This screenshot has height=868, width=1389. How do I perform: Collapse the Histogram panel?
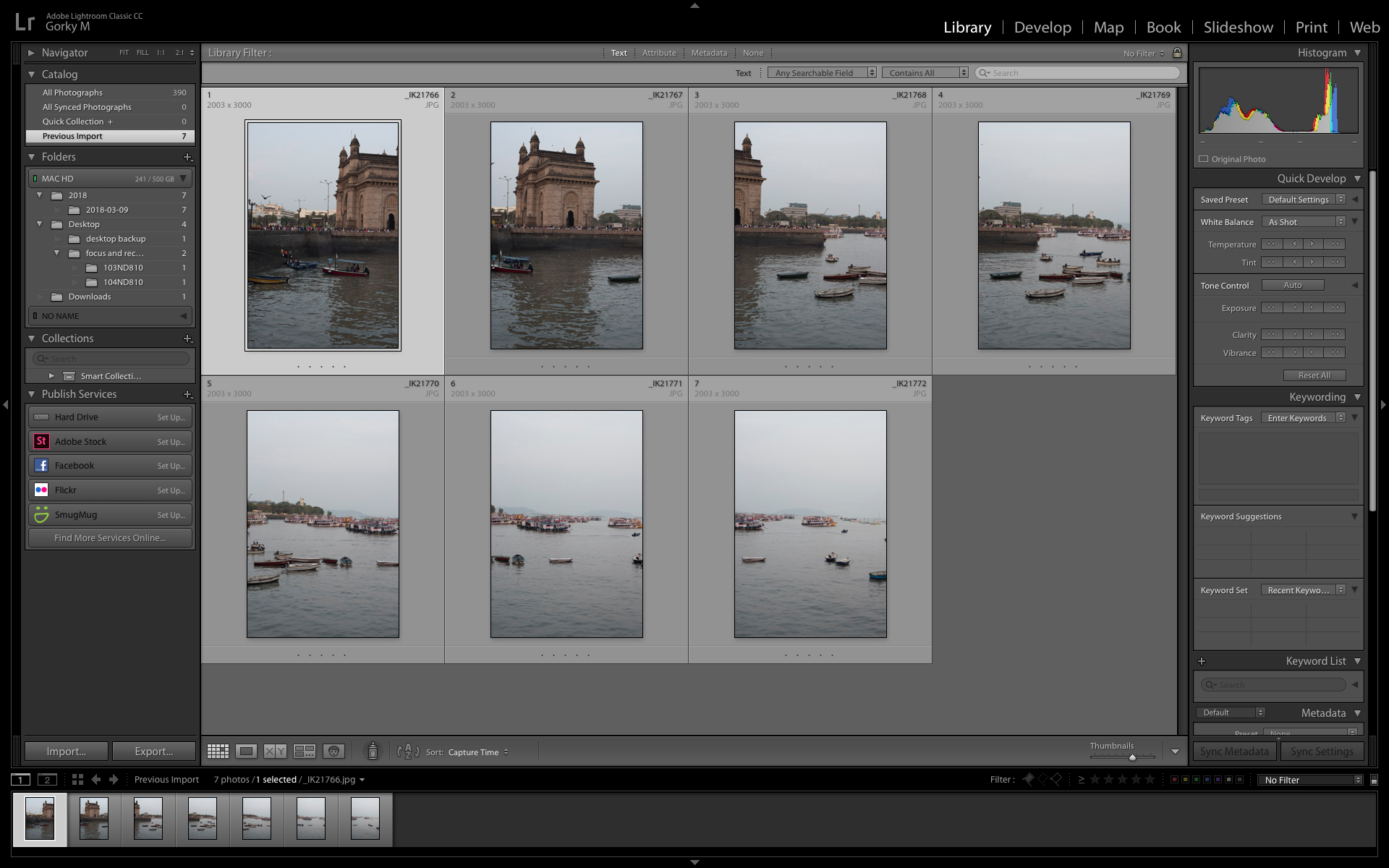coord(1357,53)
